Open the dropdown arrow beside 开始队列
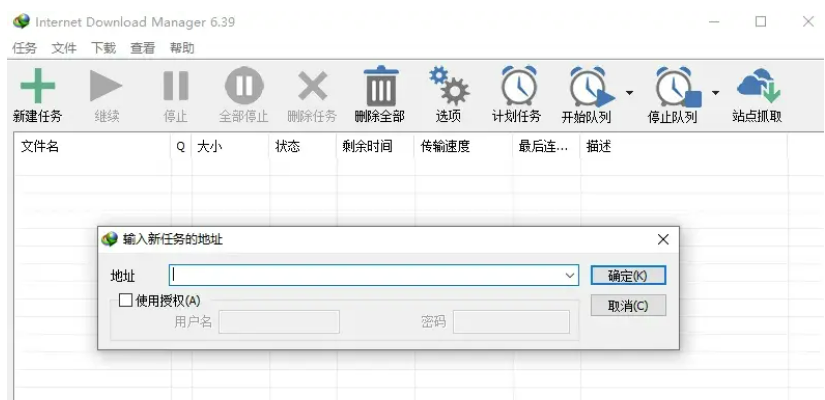Image resolution: width=825 pixels, height=400 pixels. [x=629, y=94]
